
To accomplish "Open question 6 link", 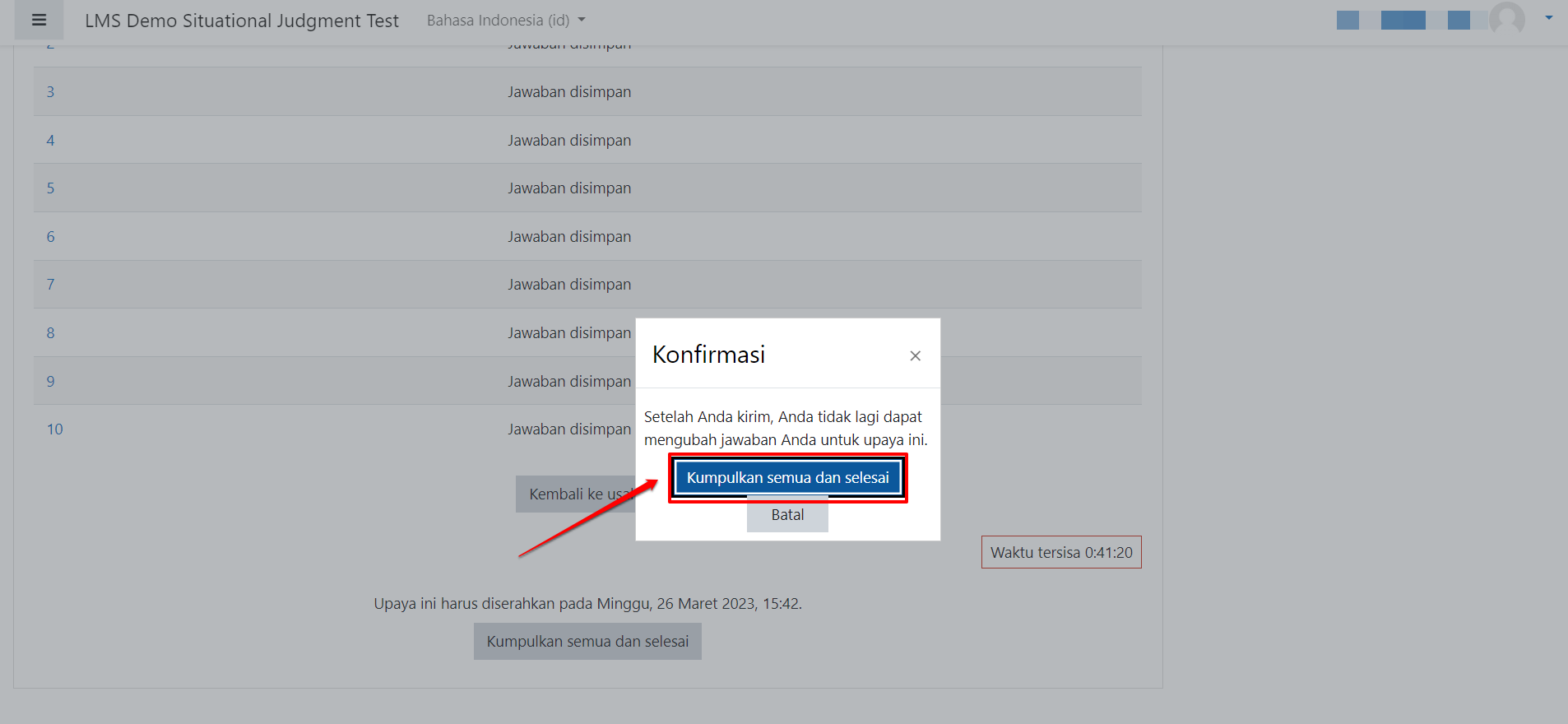I will point(50,236).
